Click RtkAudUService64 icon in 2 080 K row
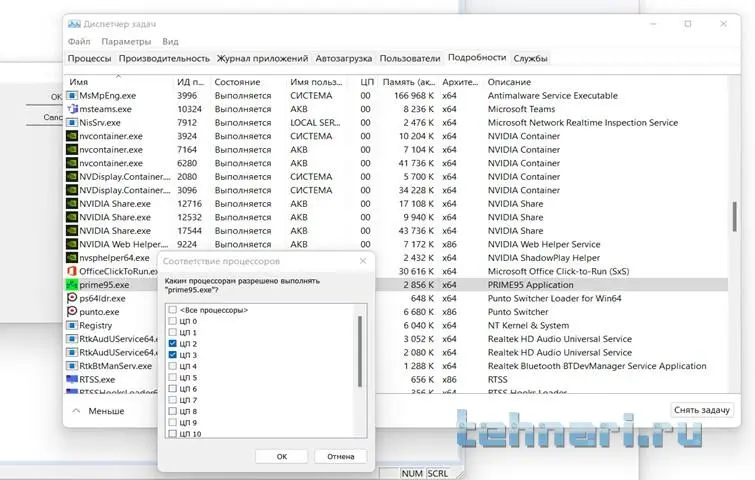This screenshot has height=480, width=755. [72, 352]
